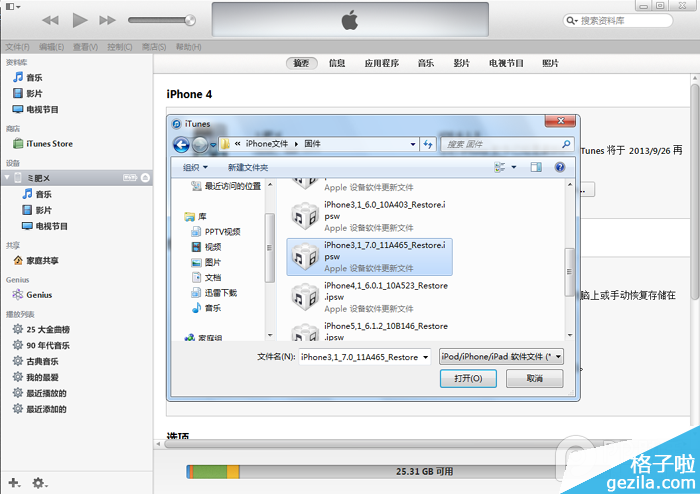
Task: Switch to the 摘要 tab
Action: point(301,63)
